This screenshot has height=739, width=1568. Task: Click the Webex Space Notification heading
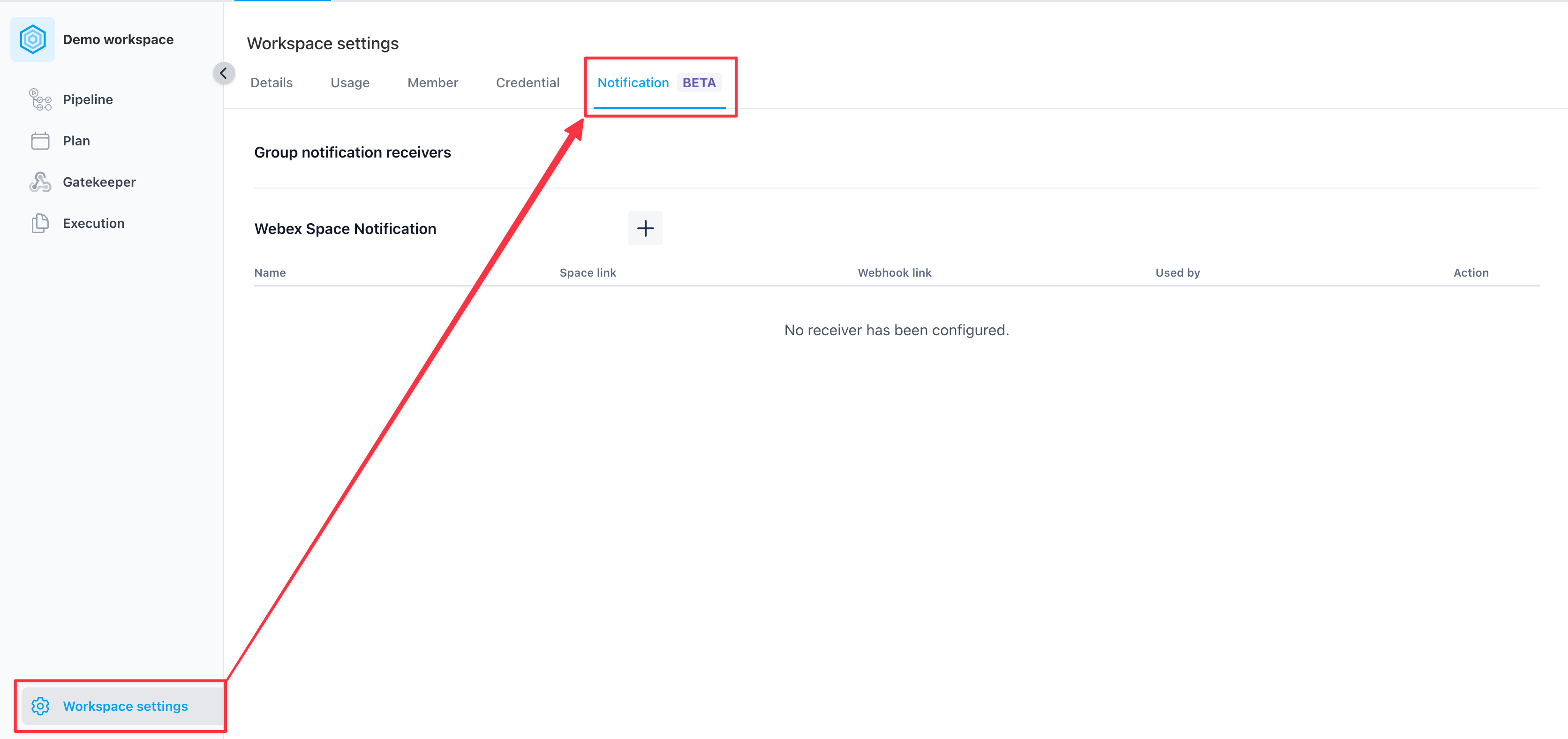345,229
